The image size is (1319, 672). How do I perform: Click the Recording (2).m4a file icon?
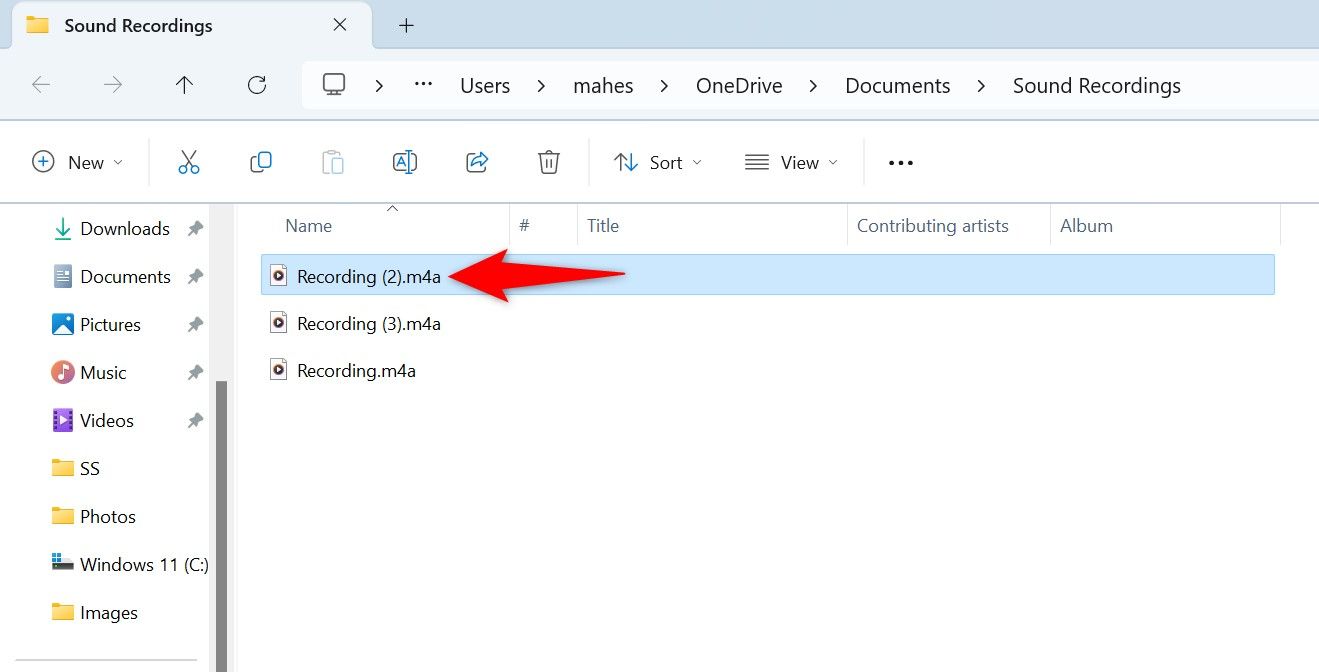coord(279,276)
